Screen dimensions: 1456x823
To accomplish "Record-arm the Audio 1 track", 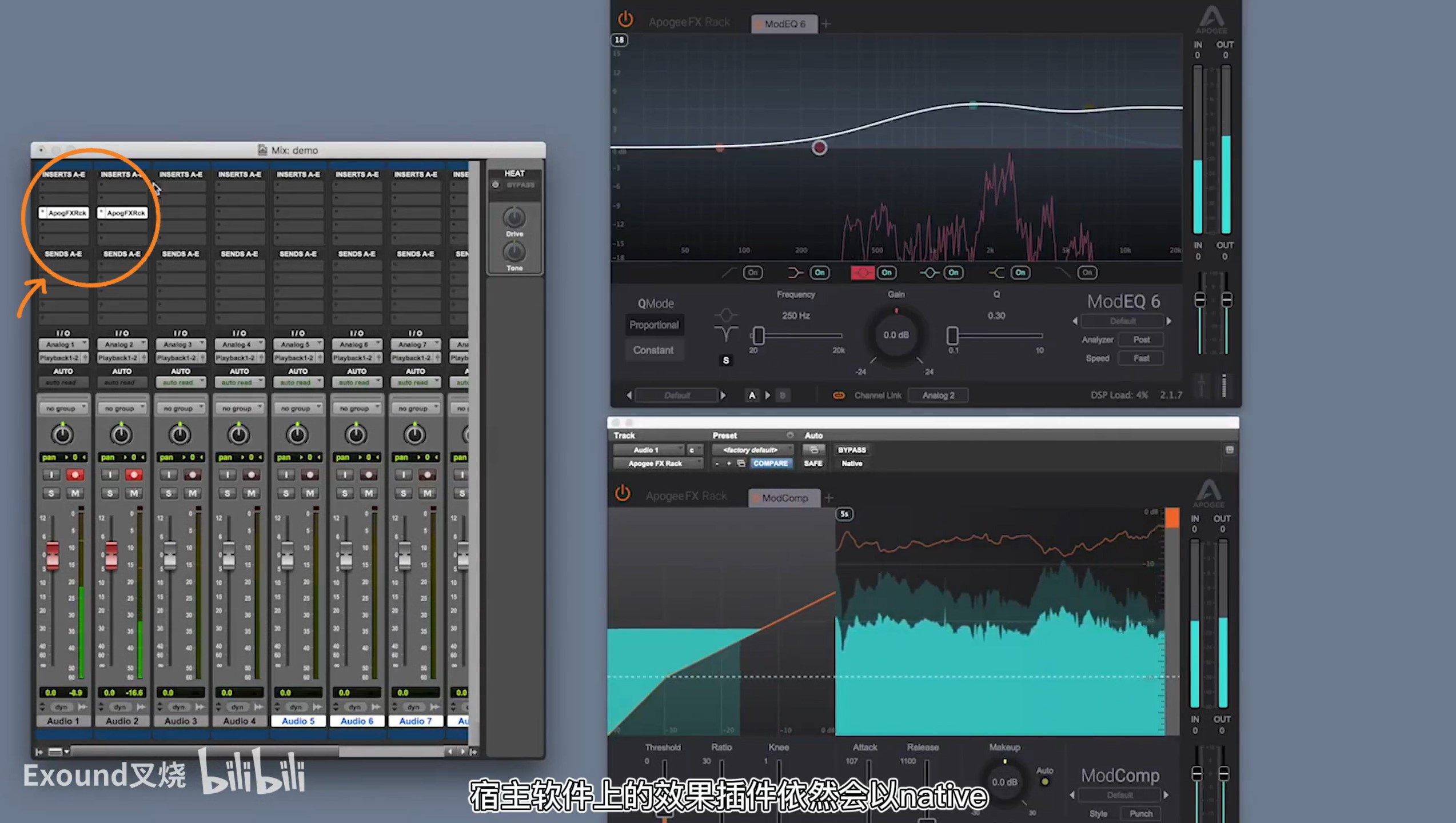I will [x=74, y=474].
